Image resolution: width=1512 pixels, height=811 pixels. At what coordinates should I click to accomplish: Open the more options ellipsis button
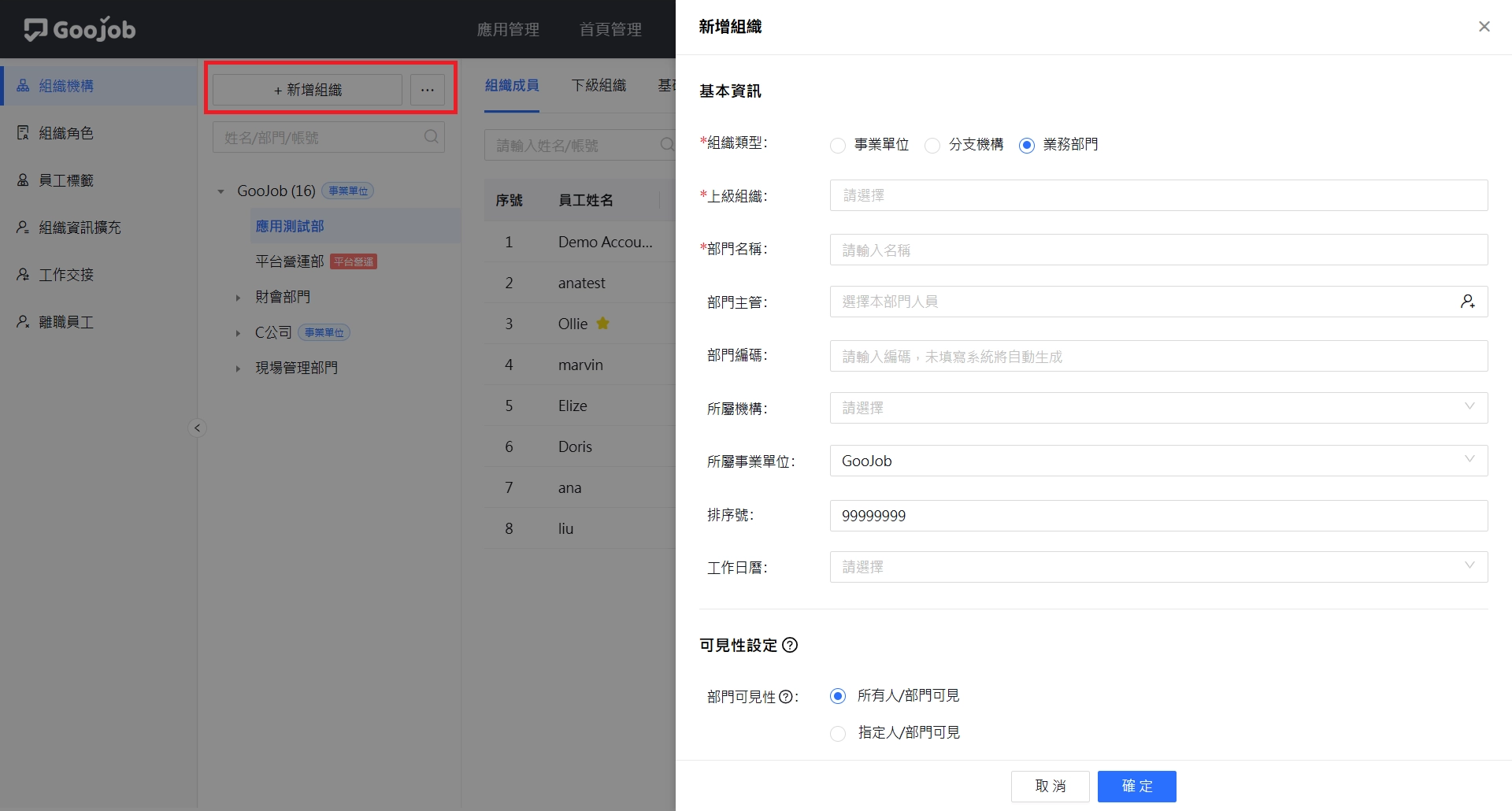coord(428,90)
